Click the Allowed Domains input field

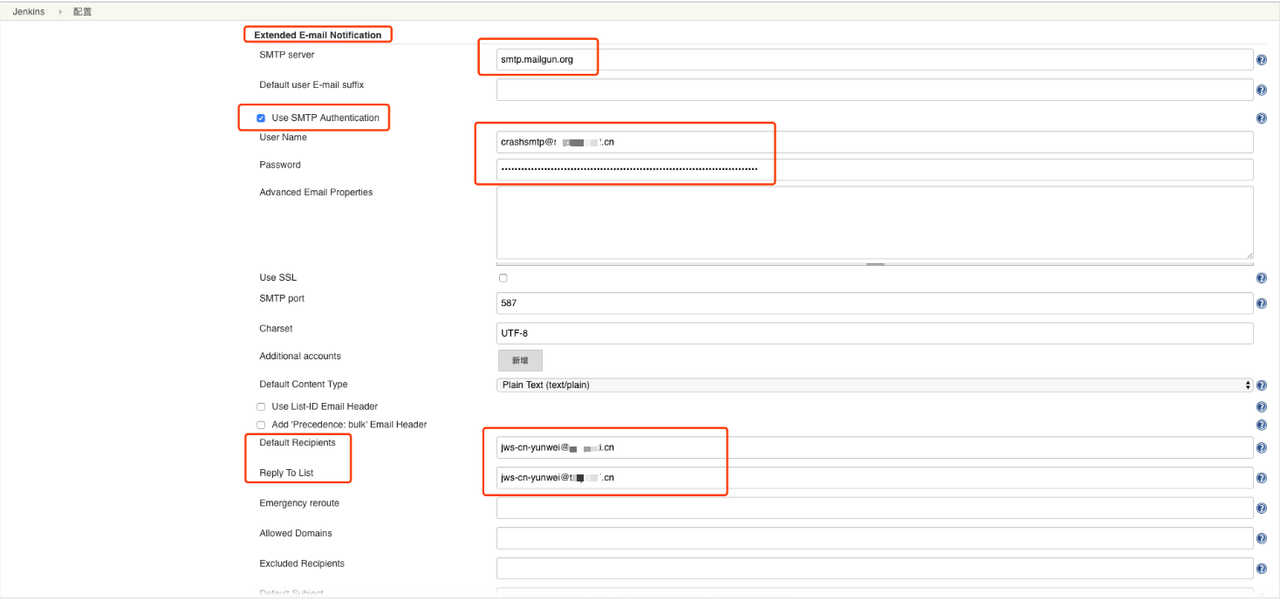click(x=875, y=538)
